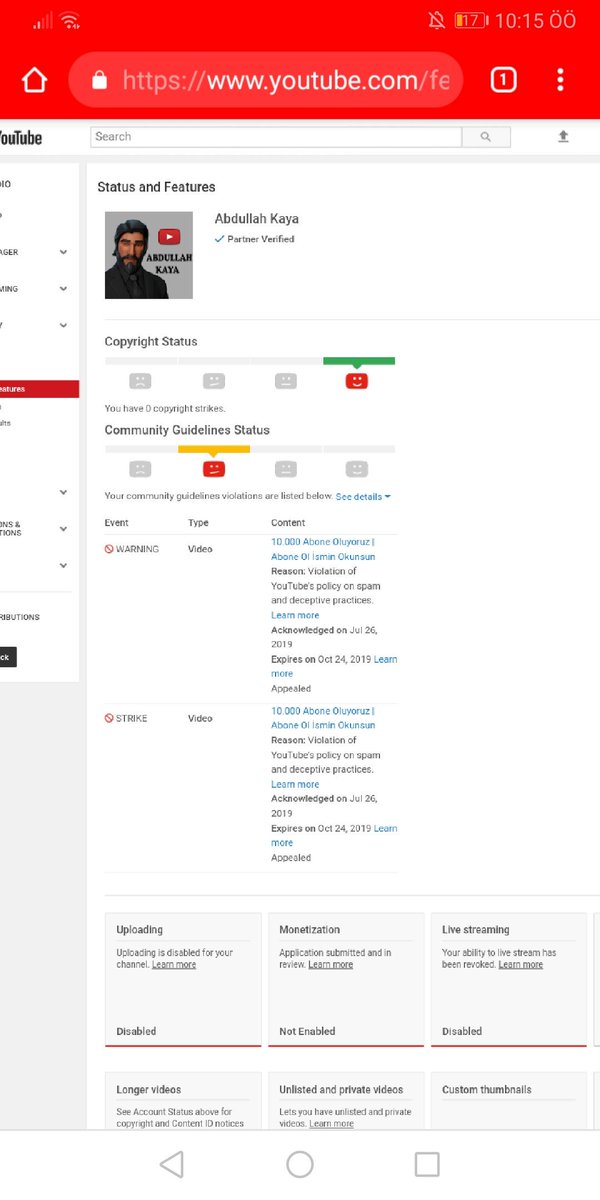The height and width of the screenshot is (1200, 600).
Task: Click 'You have 0 copyright strikes.' text
Action: tap(165, 408)
